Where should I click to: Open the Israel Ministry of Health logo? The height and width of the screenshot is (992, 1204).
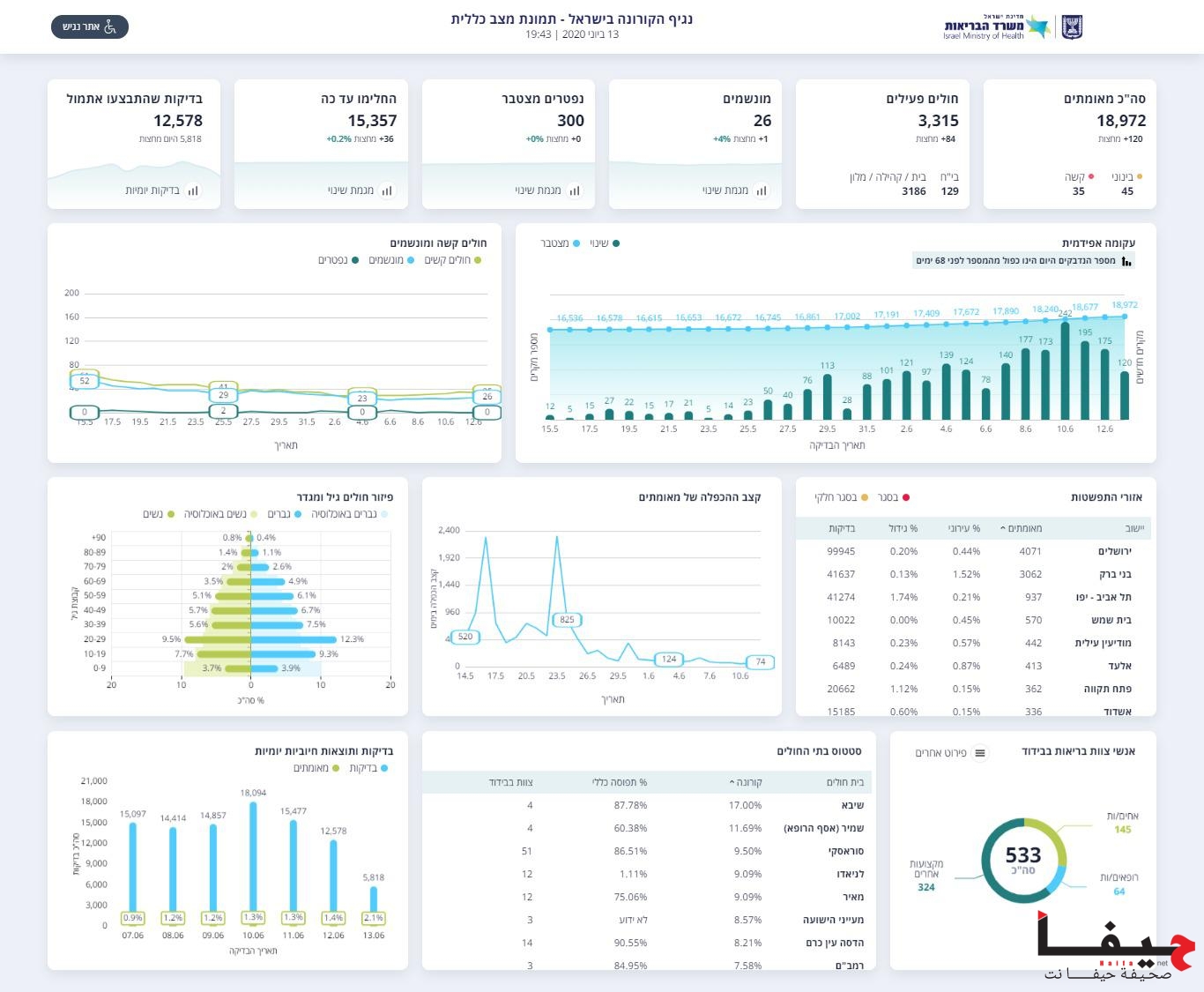click(1013, 27)
